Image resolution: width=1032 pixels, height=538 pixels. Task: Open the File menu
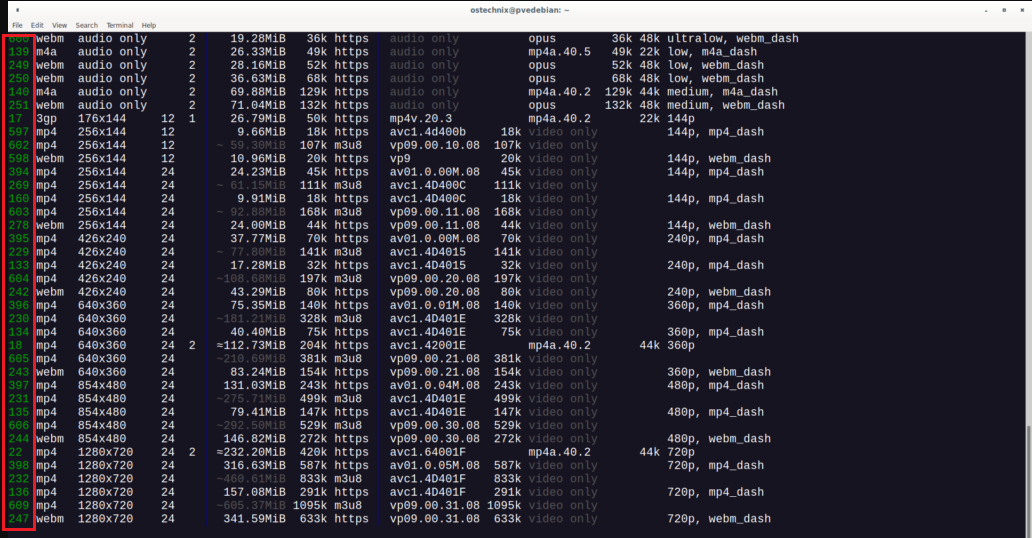click(x=17, y=25)
